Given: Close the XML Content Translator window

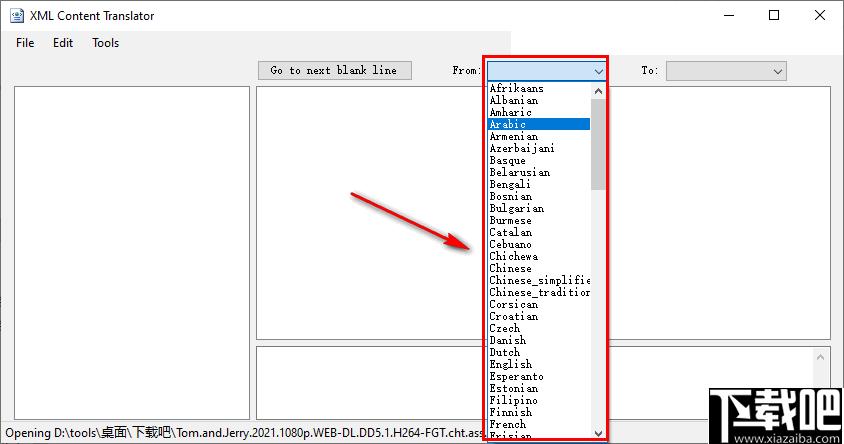Looking at the screenshot, I should click(x=820, y=15).
